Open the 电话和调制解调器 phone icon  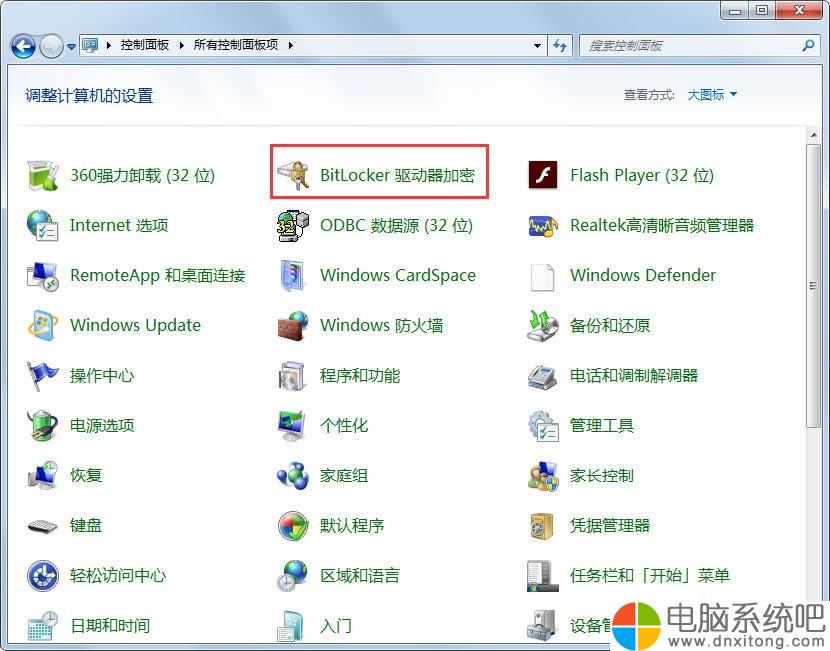[543, 375]
